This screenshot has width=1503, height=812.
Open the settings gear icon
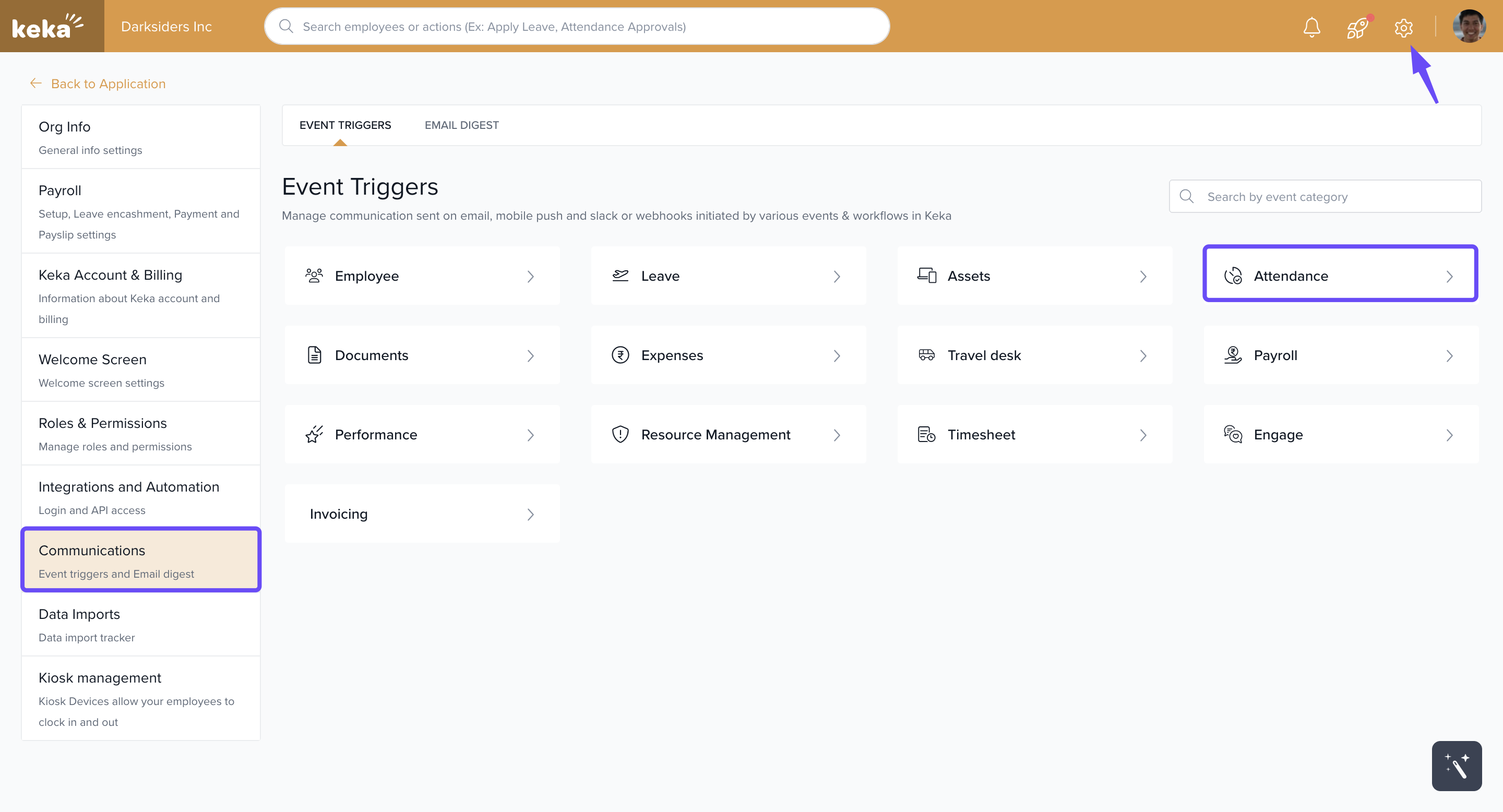(x=1403, y=27)
